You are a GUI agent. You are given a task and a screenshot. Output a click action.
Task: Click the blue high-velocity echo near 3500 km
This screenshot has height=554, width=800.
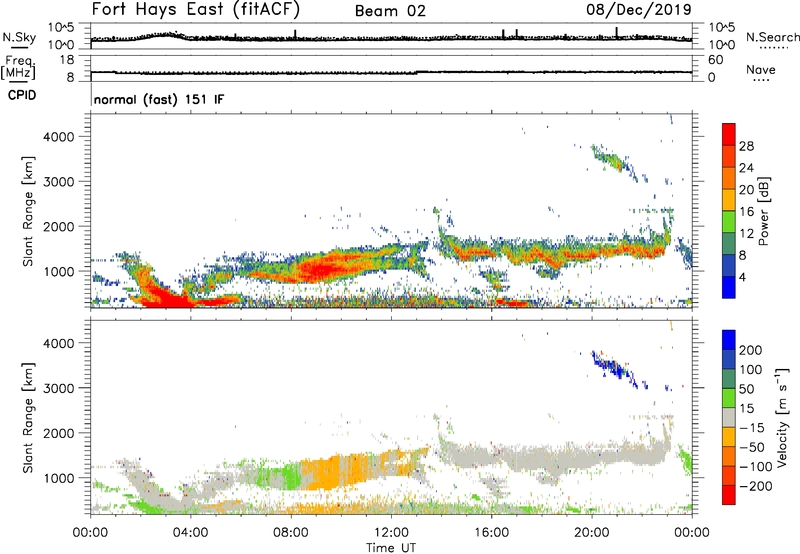[613, 366]
